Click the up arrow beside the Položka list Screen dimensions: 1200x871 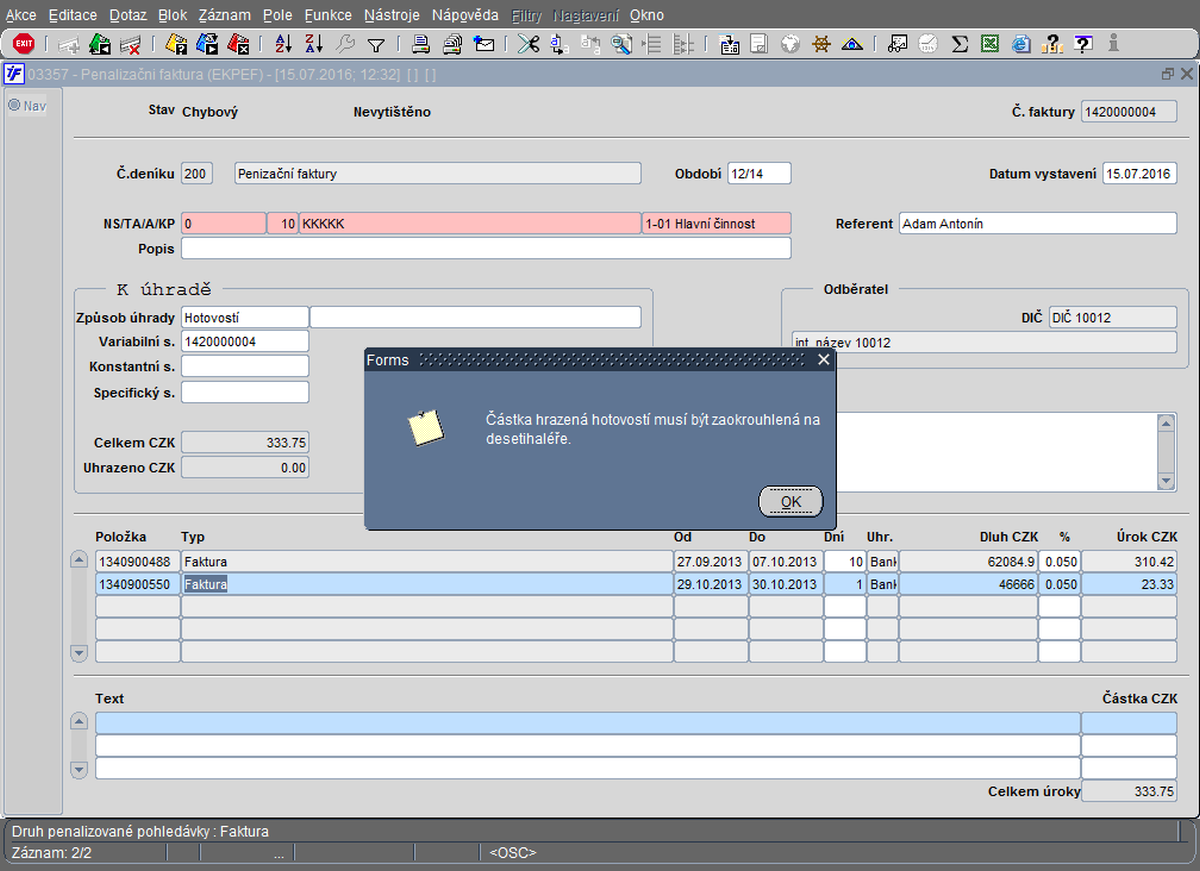(80, 560)
